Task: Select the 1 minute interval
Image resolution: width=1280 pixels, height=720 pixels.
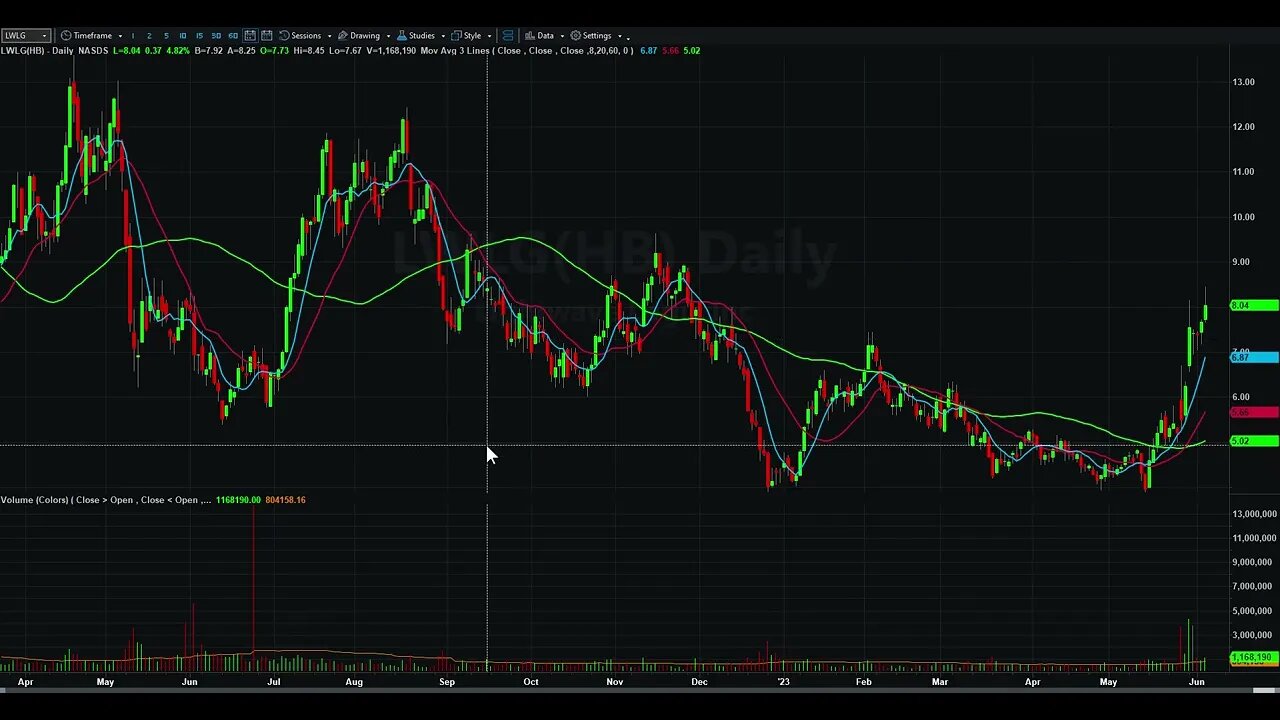Action: 133,36
